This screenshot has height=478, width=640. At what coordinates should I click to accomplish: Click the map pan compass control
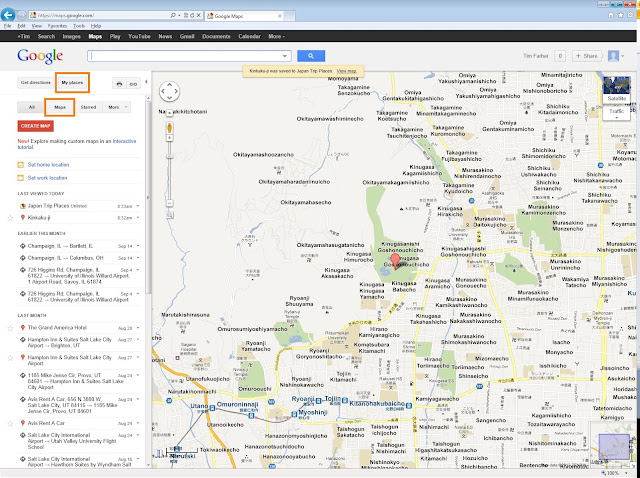tap(169, 91)
